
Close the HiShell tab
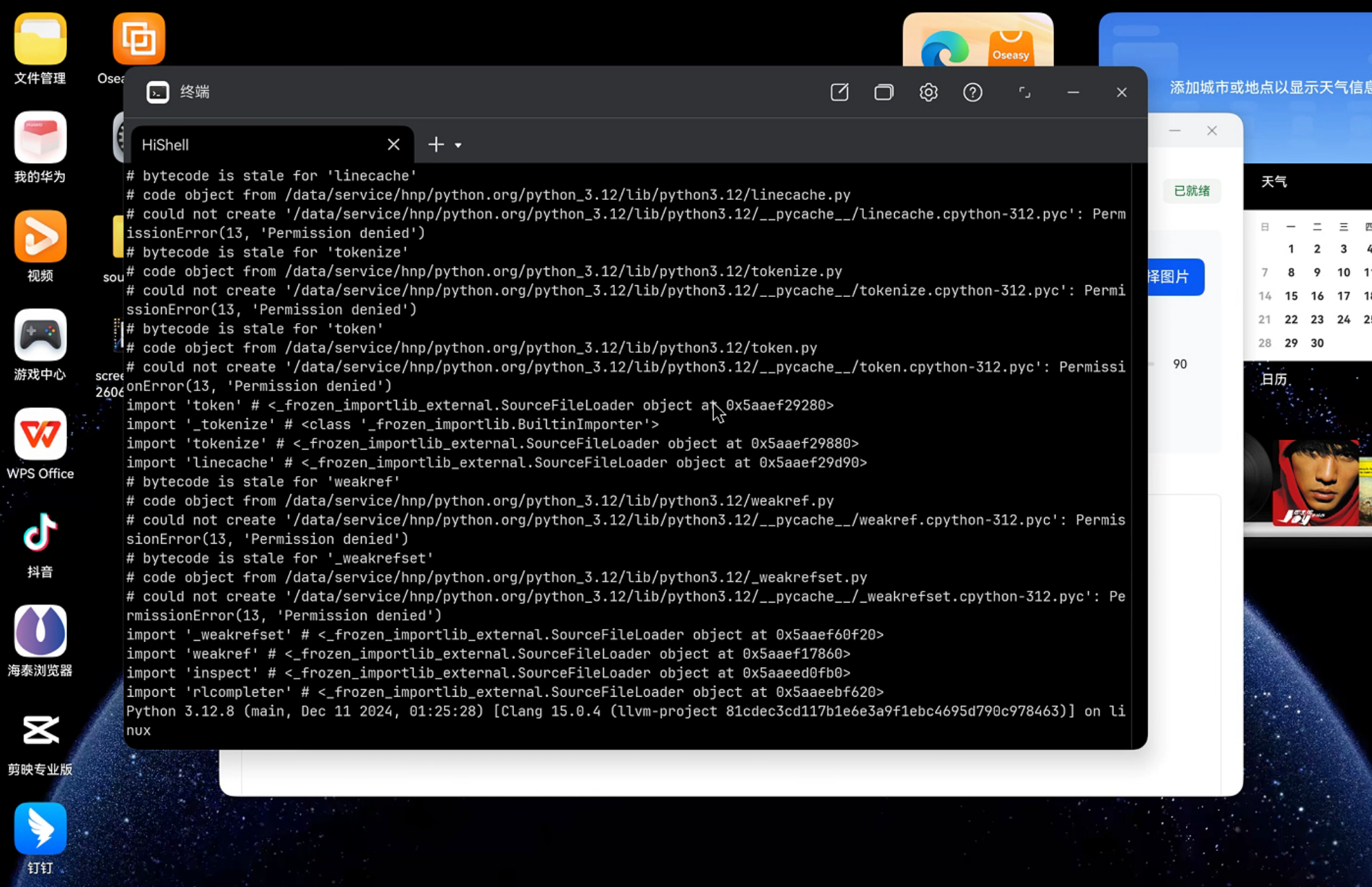(393, 145)
